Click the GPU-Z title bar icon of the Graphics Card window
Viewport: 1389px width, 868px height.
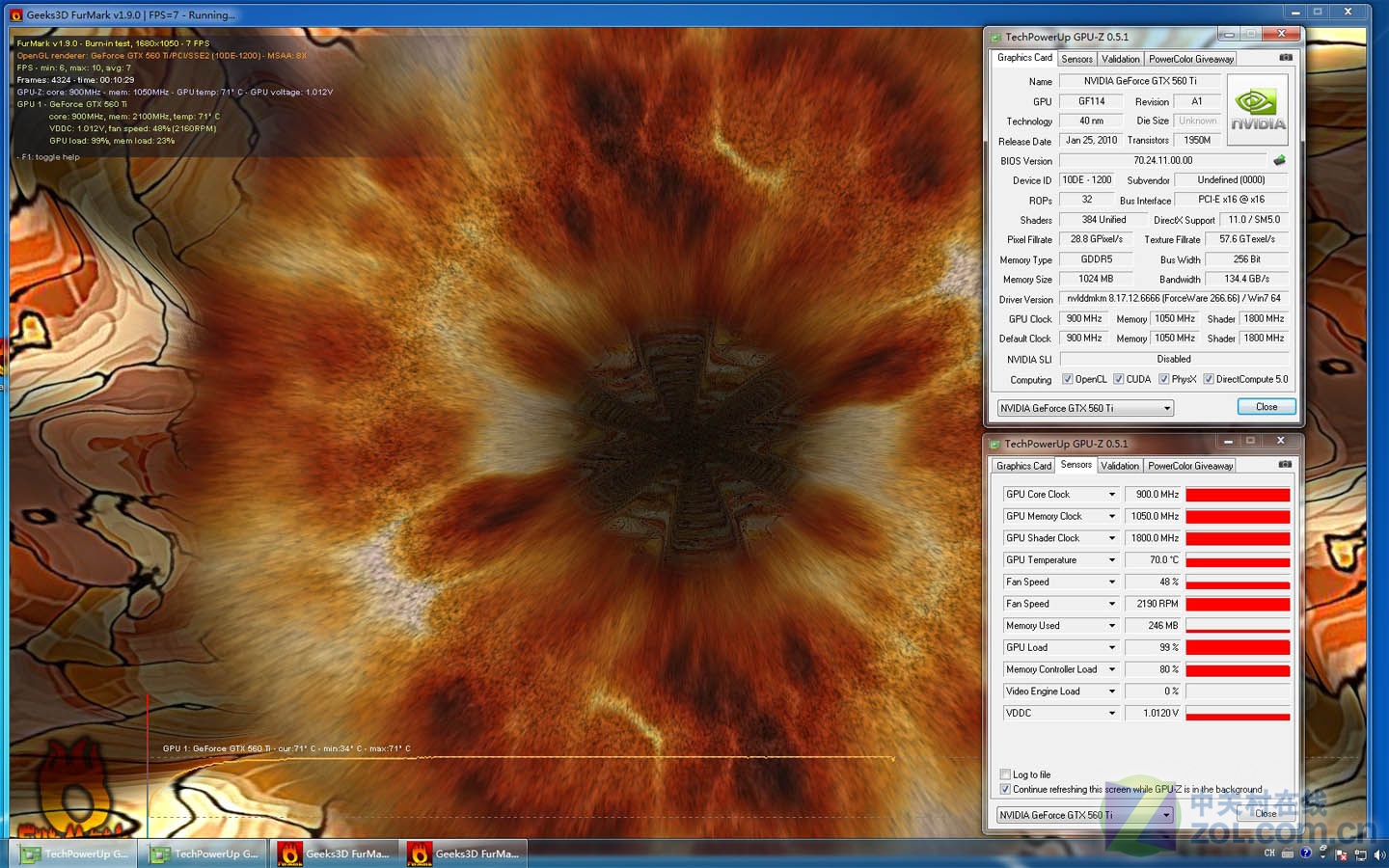(x=994, y=37)
